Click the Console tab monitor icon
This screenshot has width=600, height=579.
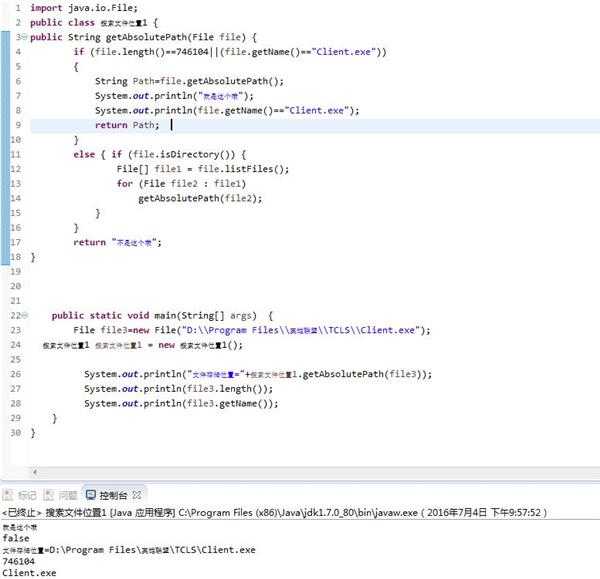[91, 495]
